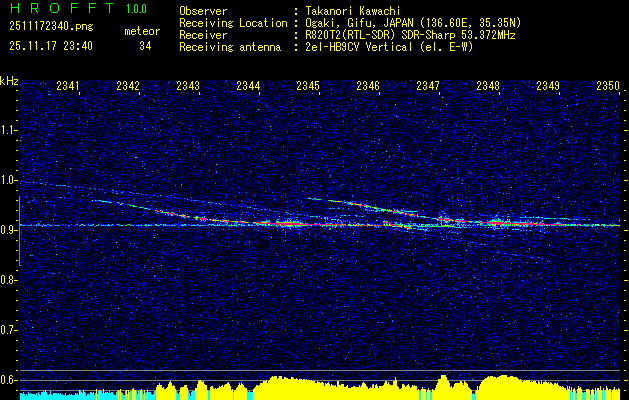Click the date stamp 25.11.17 23:40
This screenshot has height=400, width=629.
tap(51, 46)
